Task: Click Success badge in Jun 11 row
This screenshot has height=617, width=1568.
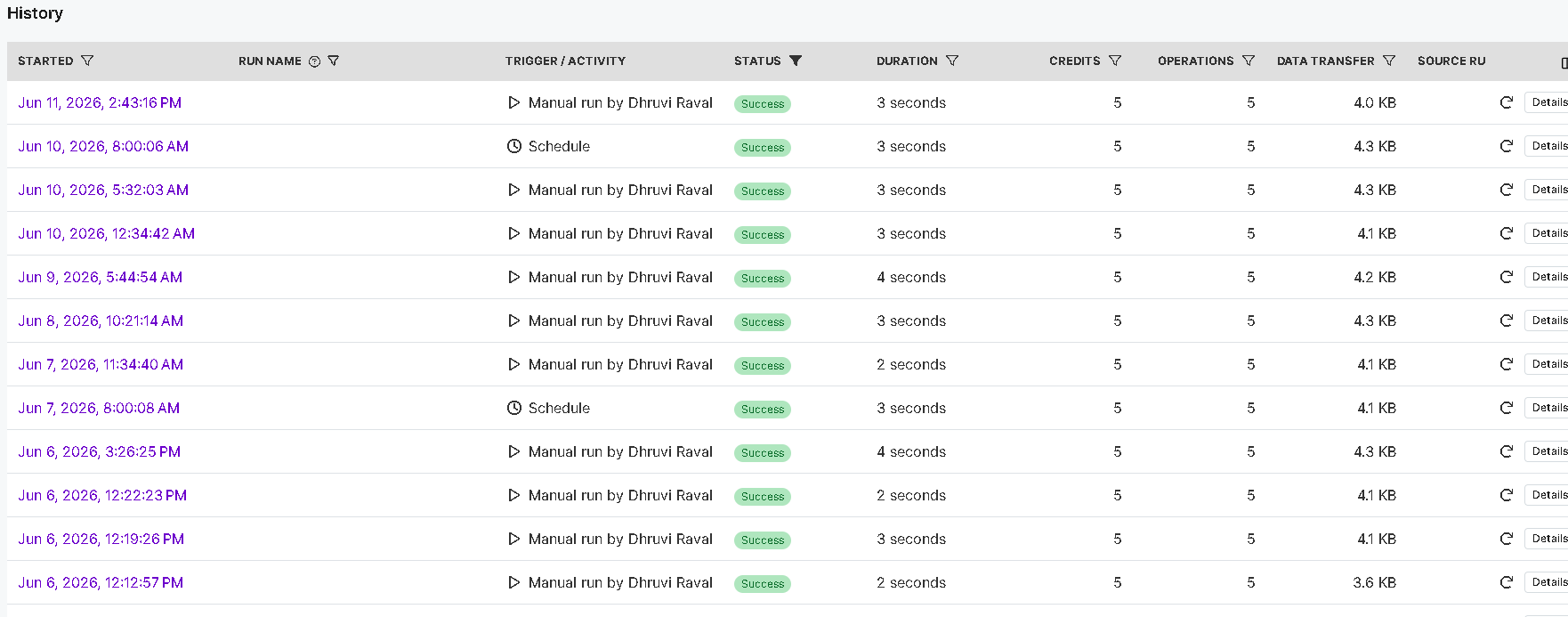Action: [763, 103]
